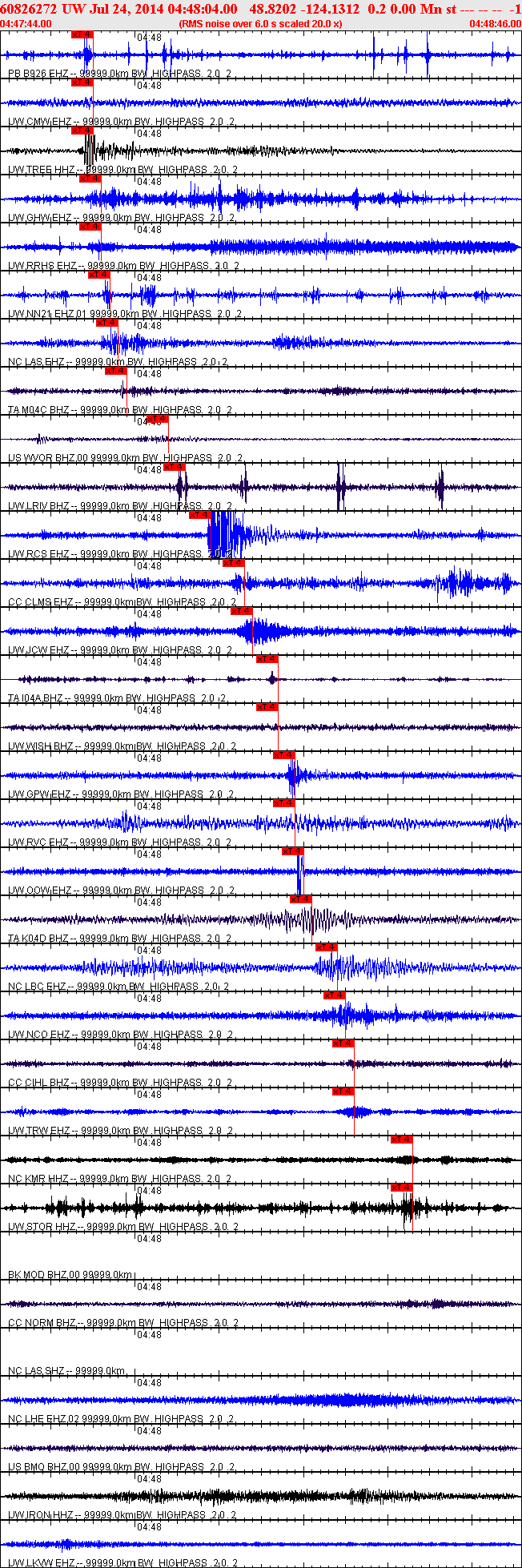Click the pick flag on US WVOR trace

(158, 419)
